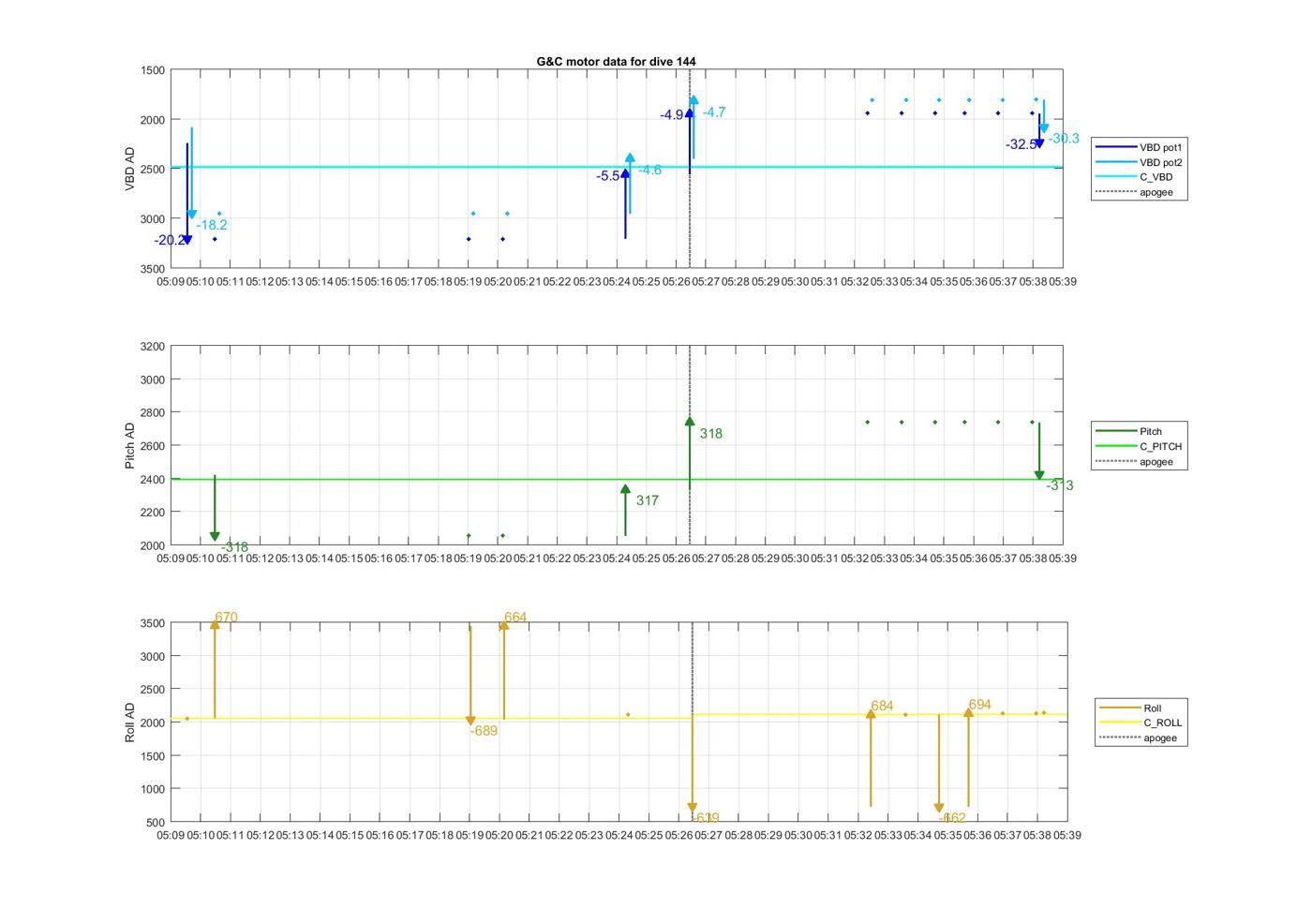The image size is (1312, 924).
Task: Select the "VBD pot2" legend entry
Action: pyautogui.click(x=1140, y=162)
